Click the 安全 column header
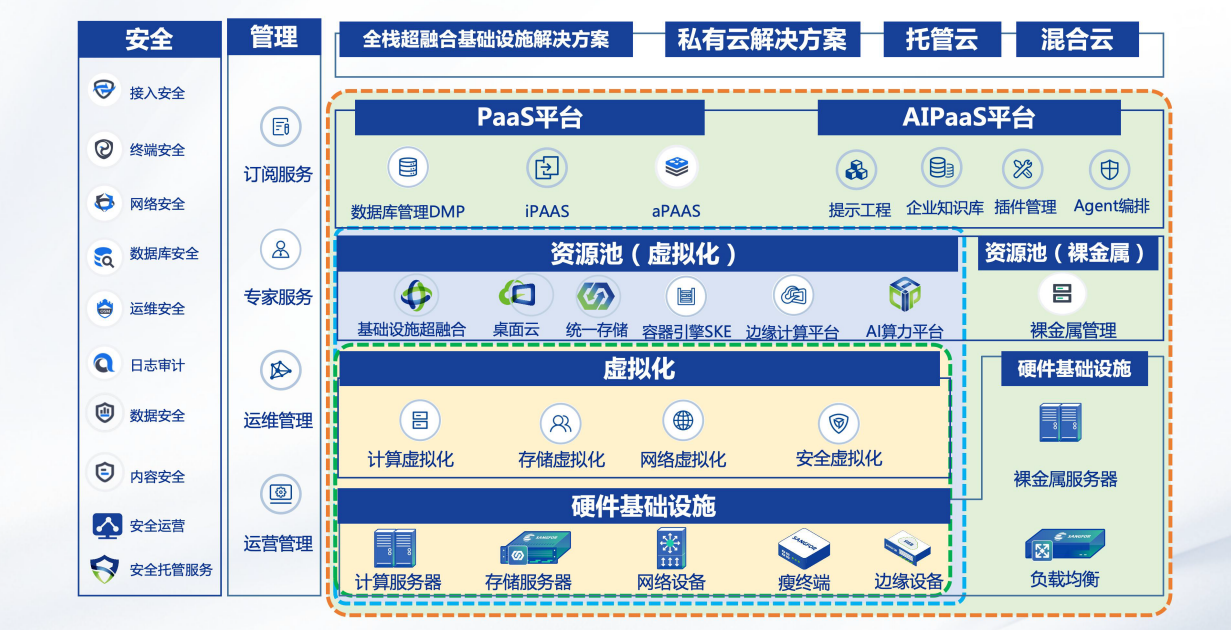The width and height of the screenshot is (1231, 630). [x=149, y=38]
